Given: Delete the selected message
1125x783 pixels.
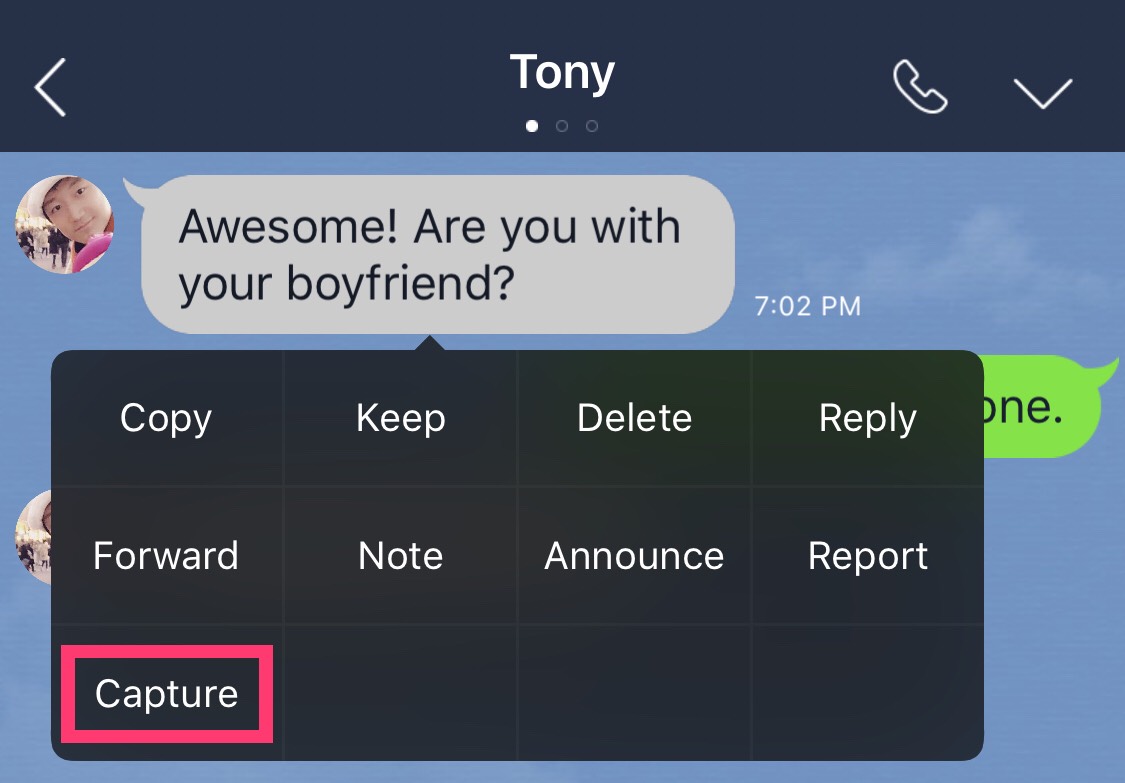Looking at the screenshot, I should click(634, 418).
